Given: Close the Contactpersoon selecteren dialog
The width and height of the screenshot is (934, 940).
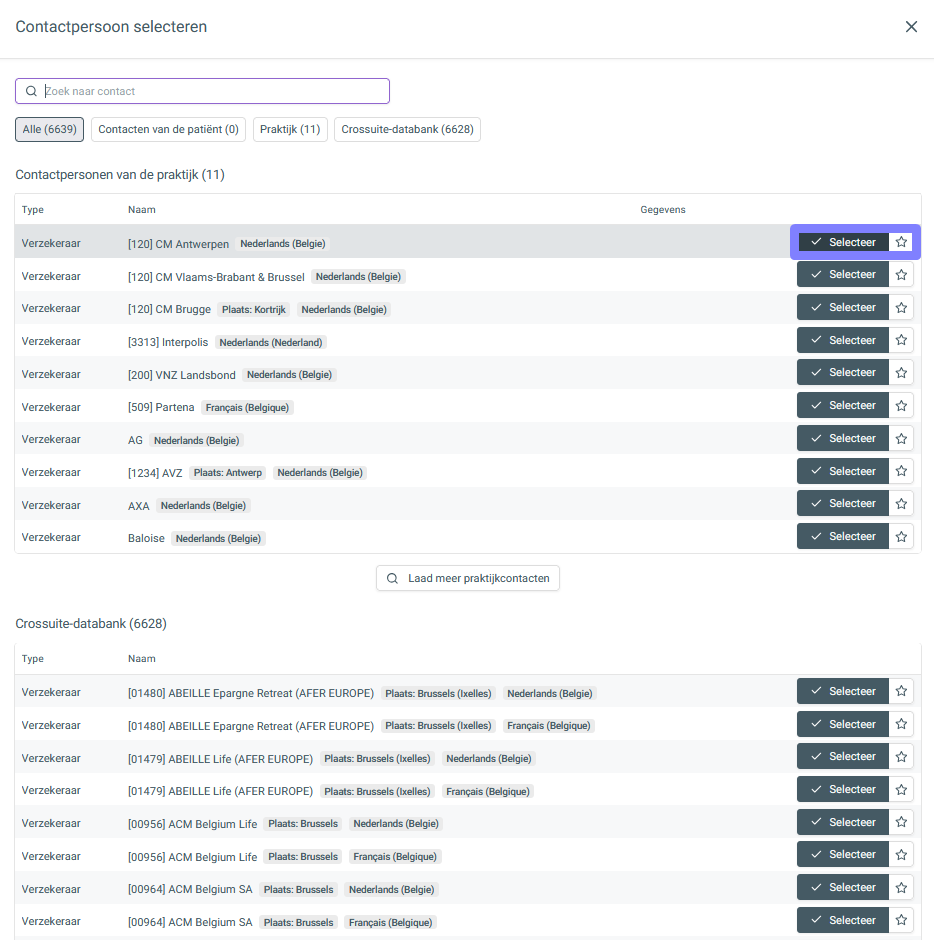Looking at the screenshot, I should [911, 26].
